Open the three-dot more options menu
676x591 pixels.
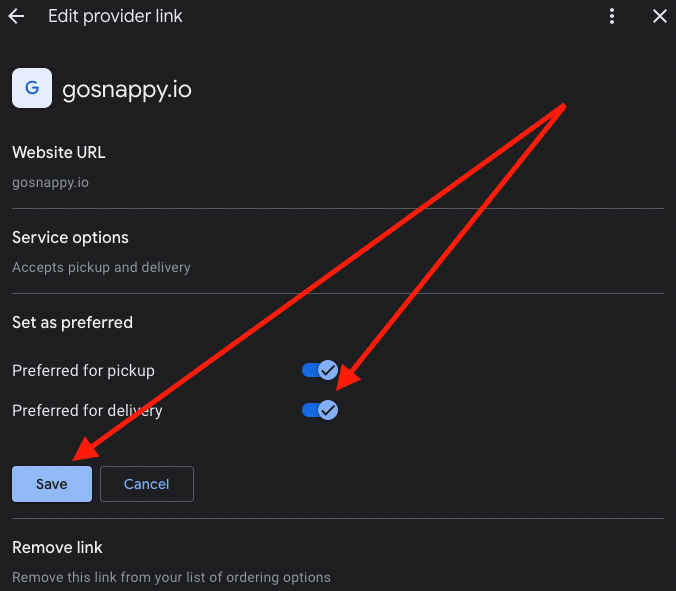612,17
